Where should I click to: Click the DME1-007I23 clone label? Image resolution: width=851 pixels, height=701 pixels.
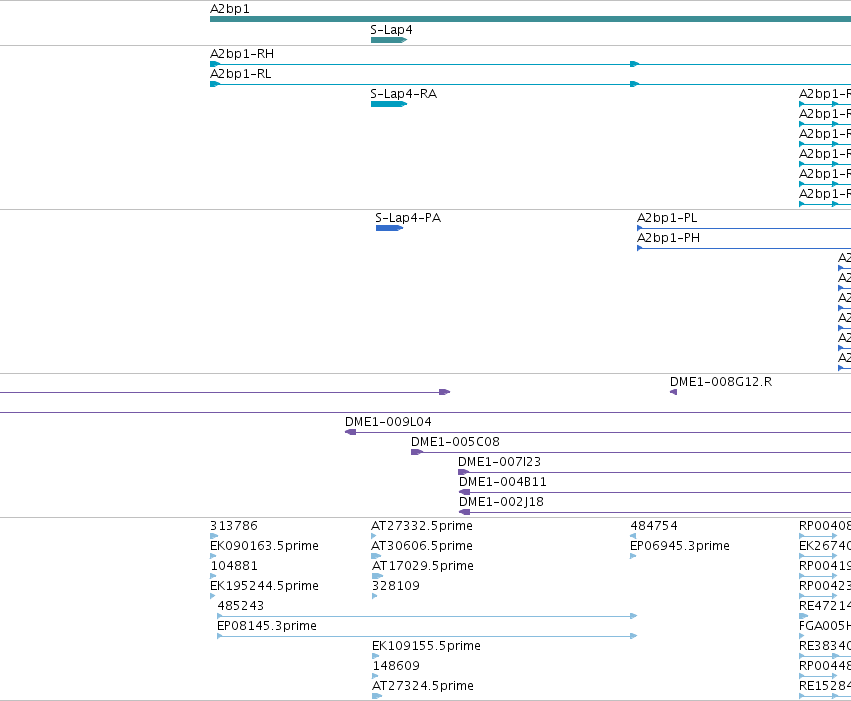click(499, 462)
